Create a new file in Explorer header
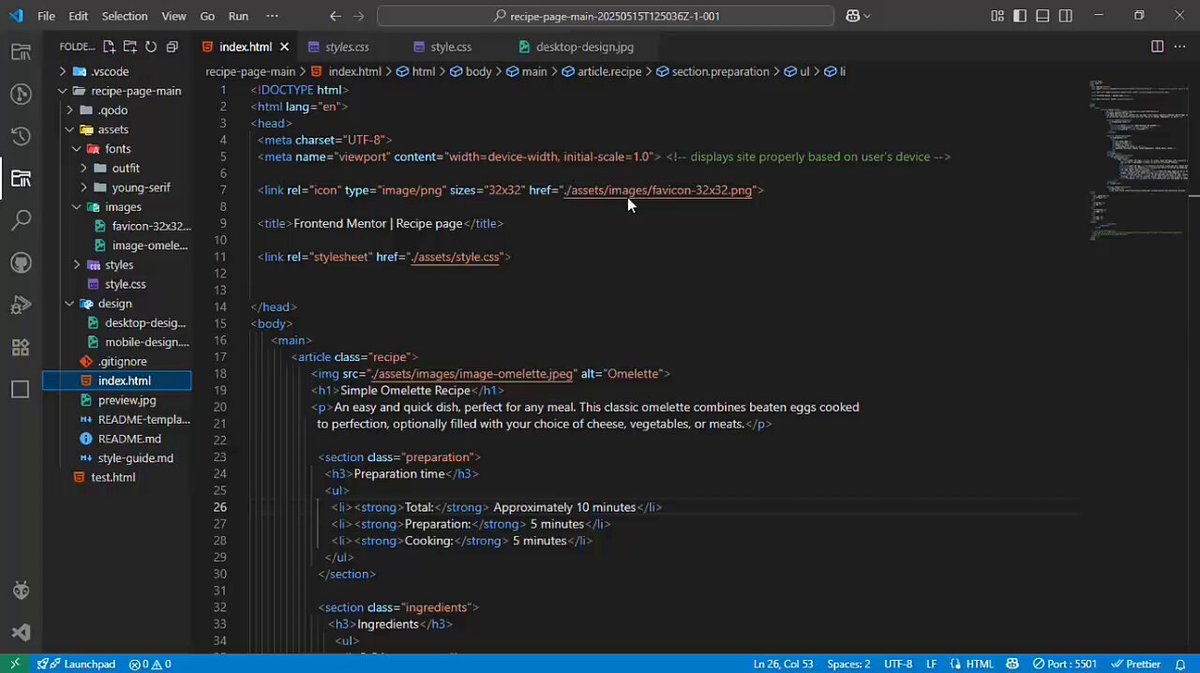The width and height of the screenshot is (1200, 673). pyautogui.click(x=107, y=47)
